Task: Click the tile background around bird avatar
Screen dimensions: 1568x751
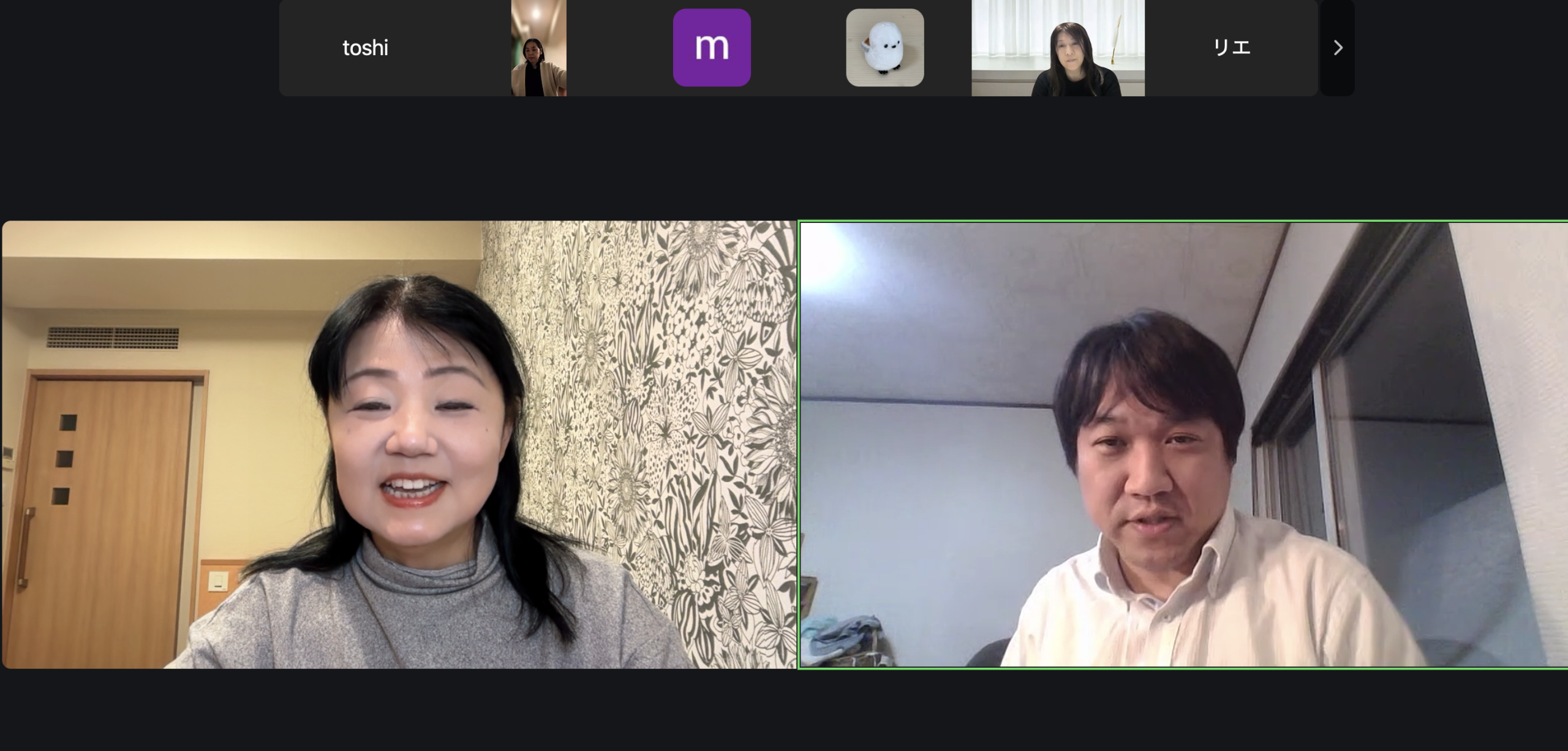Action: coord(946,48)
